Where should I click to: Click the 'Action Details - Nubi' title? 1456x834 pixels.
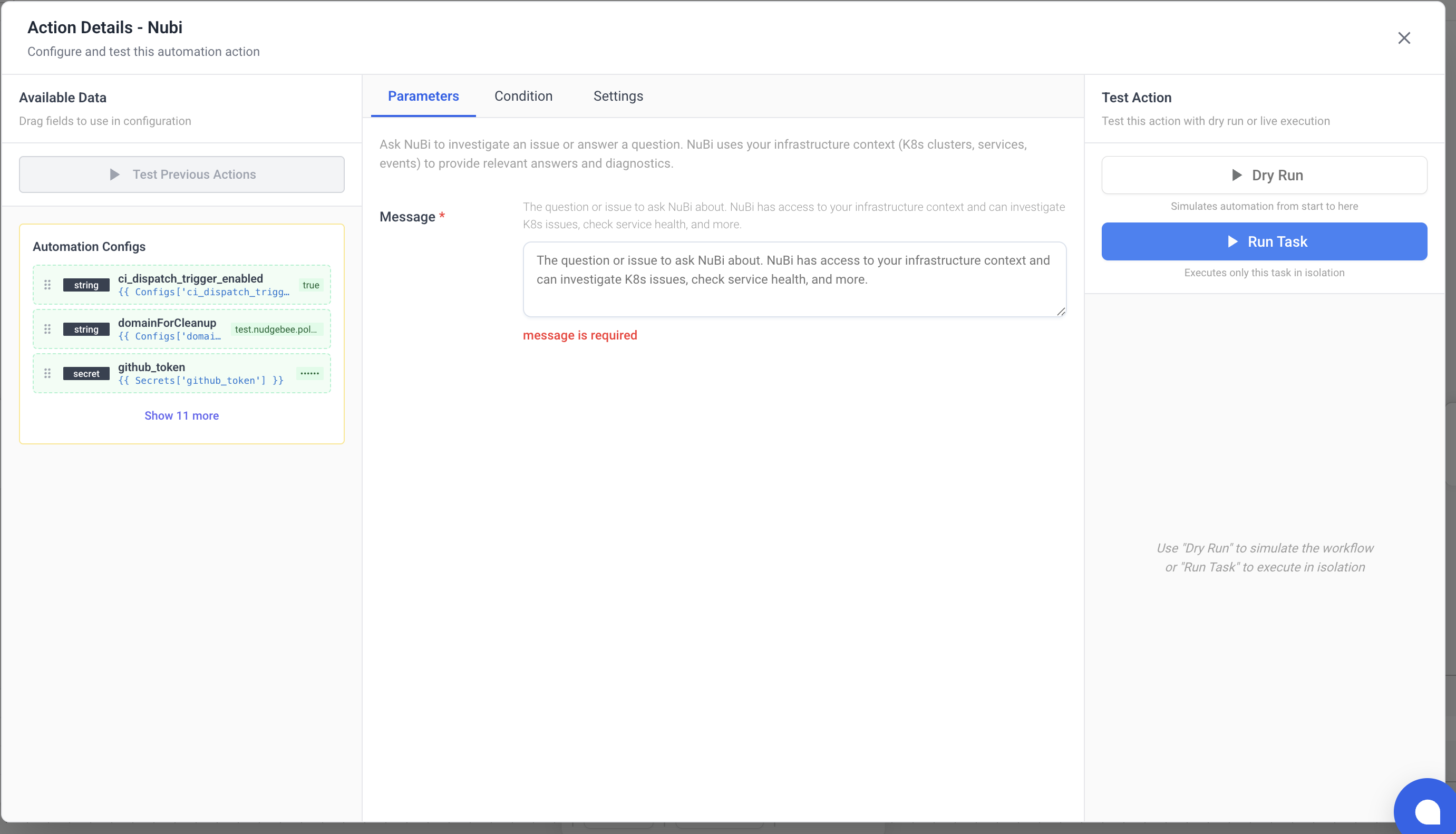[105, 27]
